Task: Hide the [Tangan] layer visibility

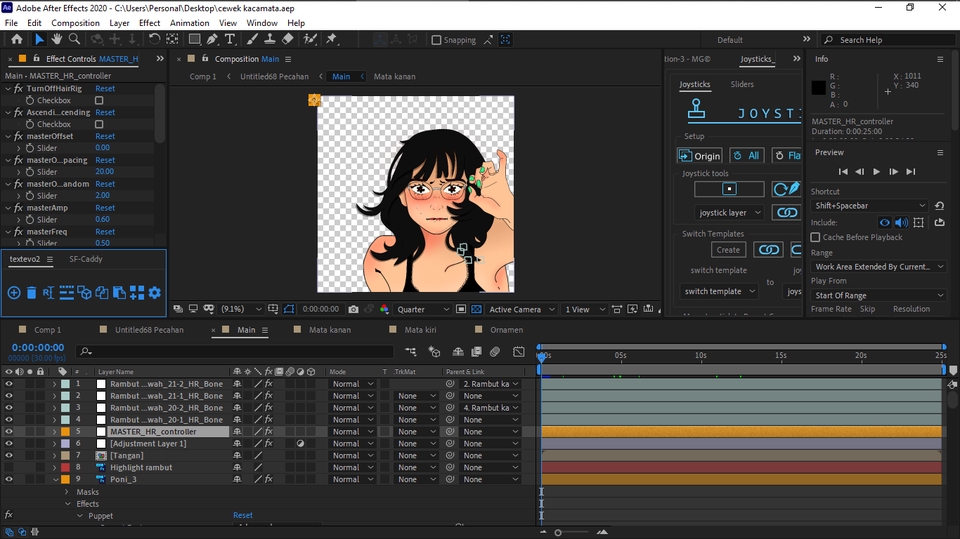Action: pos(9,456)
